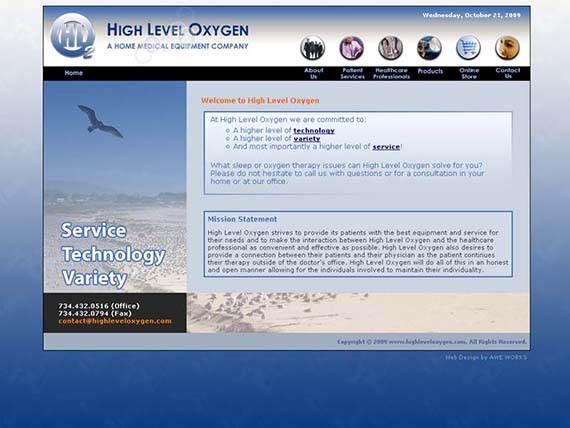Choose Products in the navigation bar
This screenshot has width=570, height=428.
[430, 71]
